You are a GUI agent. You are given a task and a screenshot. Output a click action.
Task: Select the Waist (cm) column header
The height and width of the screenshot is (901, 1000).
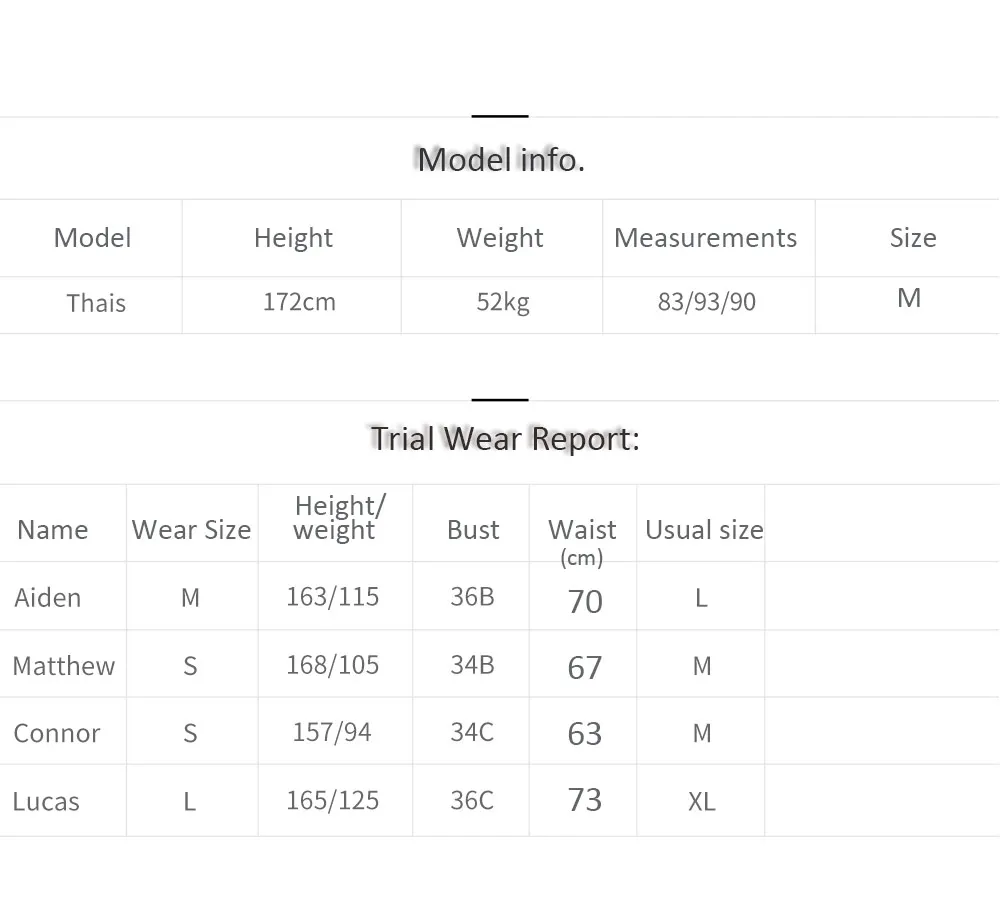[582, 542]
